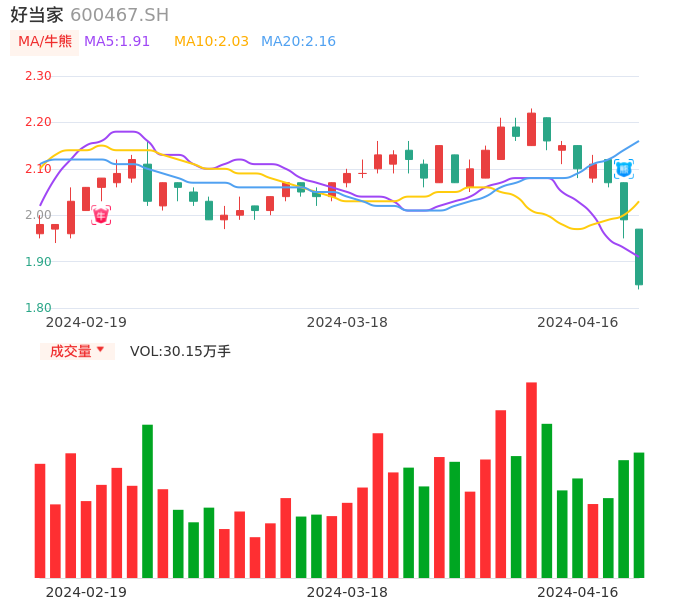
Task: Click the last green volume bar on right
Action: click(639, 515)
